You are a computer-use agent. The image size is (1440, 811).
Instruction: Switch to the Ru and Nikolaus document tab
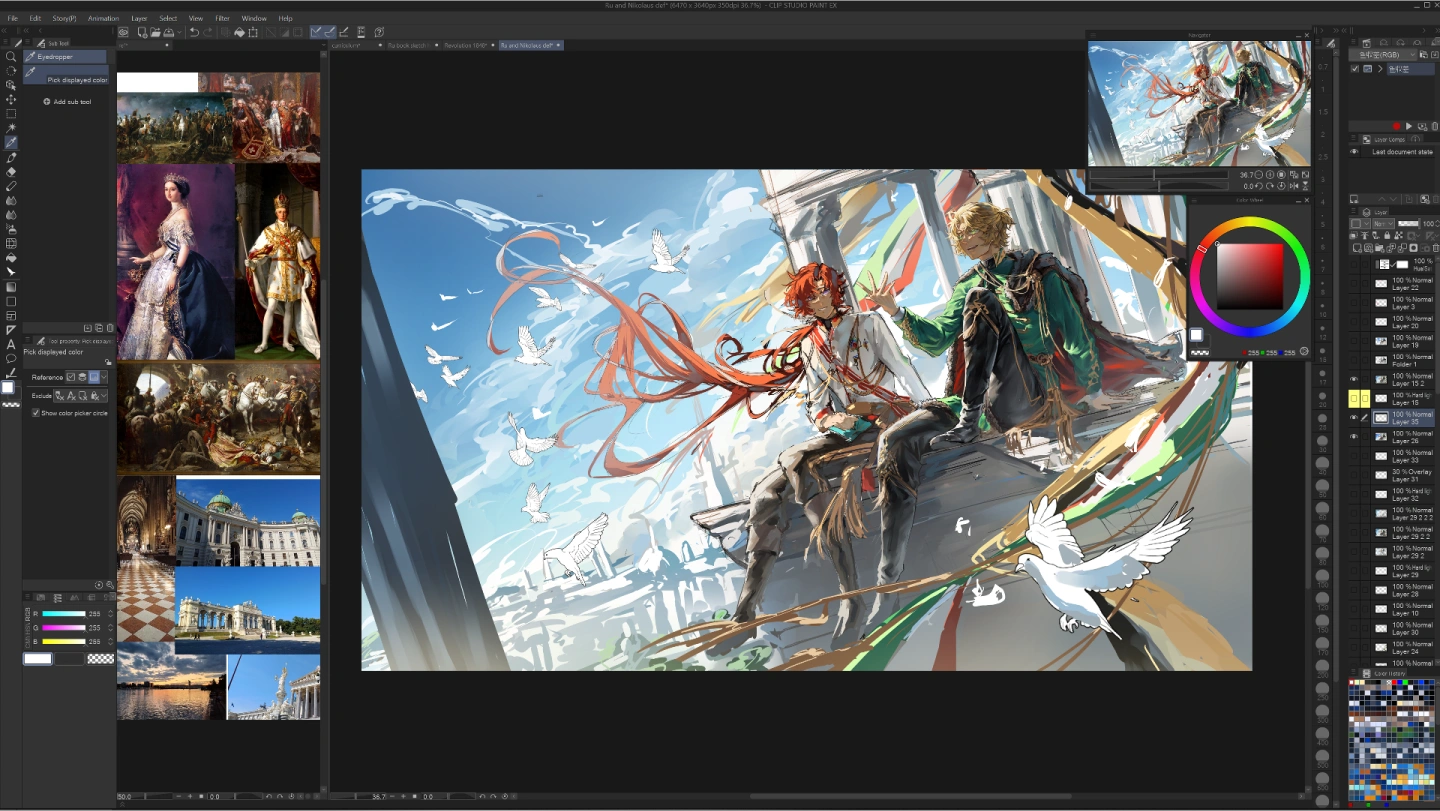click(529, 45)
